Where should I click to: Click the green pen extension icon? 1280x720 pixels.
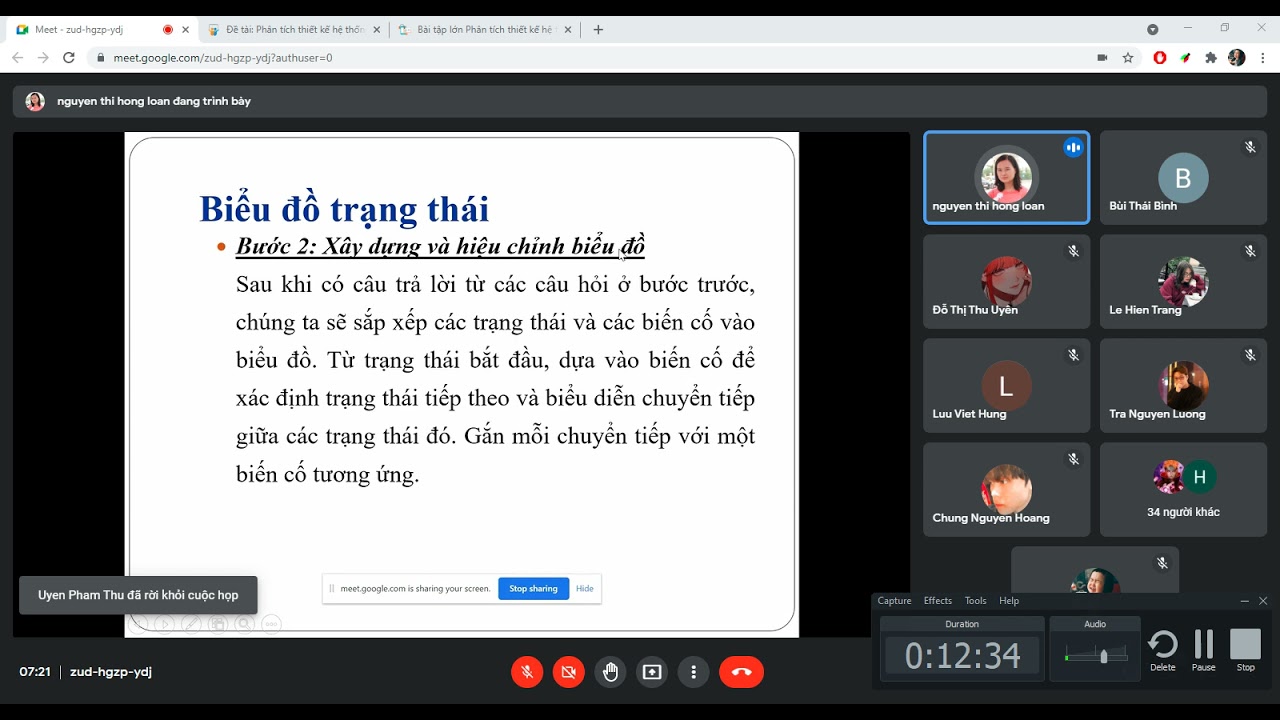coord(1185,58)
